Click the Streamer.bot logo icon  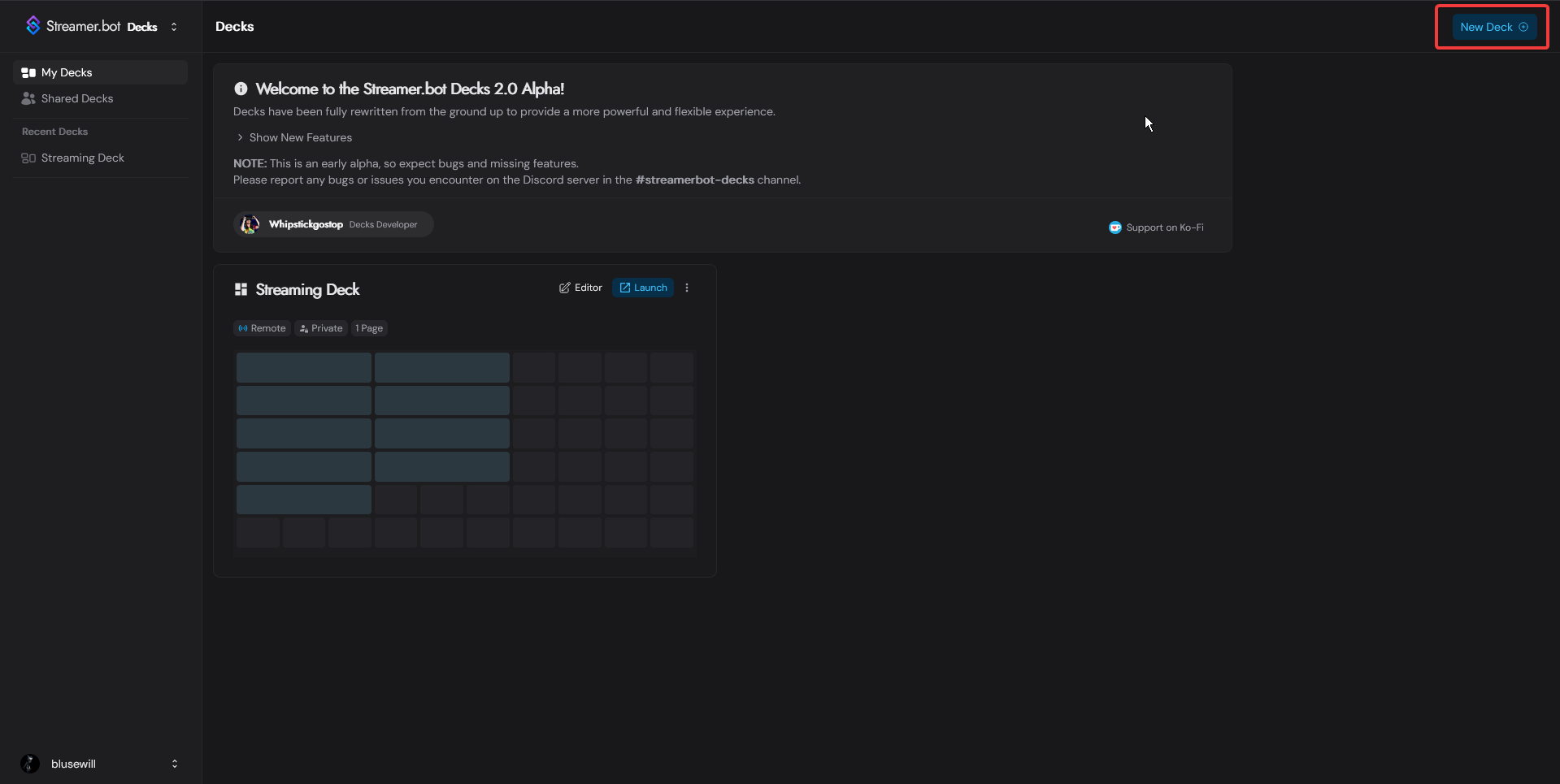click(x=33, y=26)
